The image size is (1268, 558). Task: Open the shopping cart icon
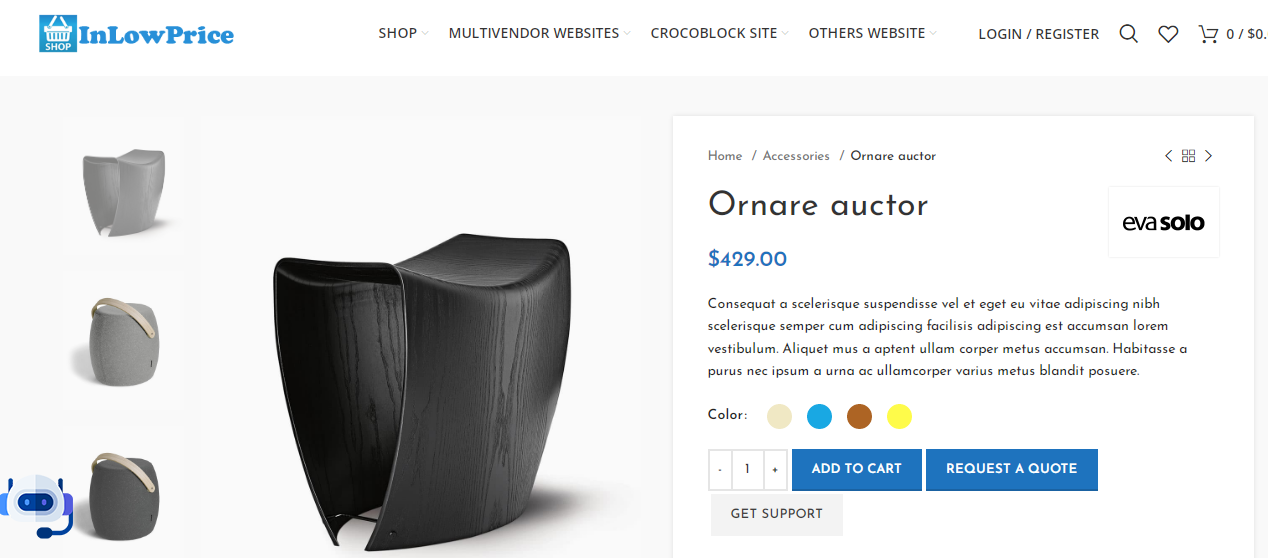coord(1208,34)
